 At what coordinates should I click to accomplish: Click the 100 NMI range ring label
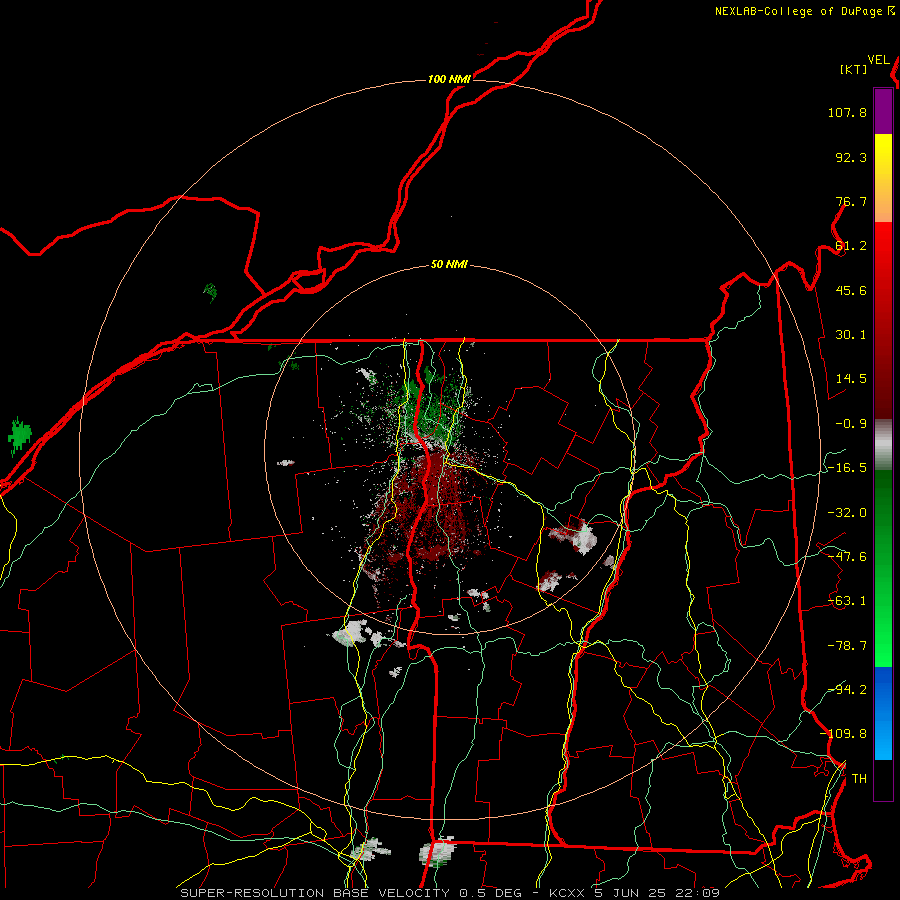[449, 79]
